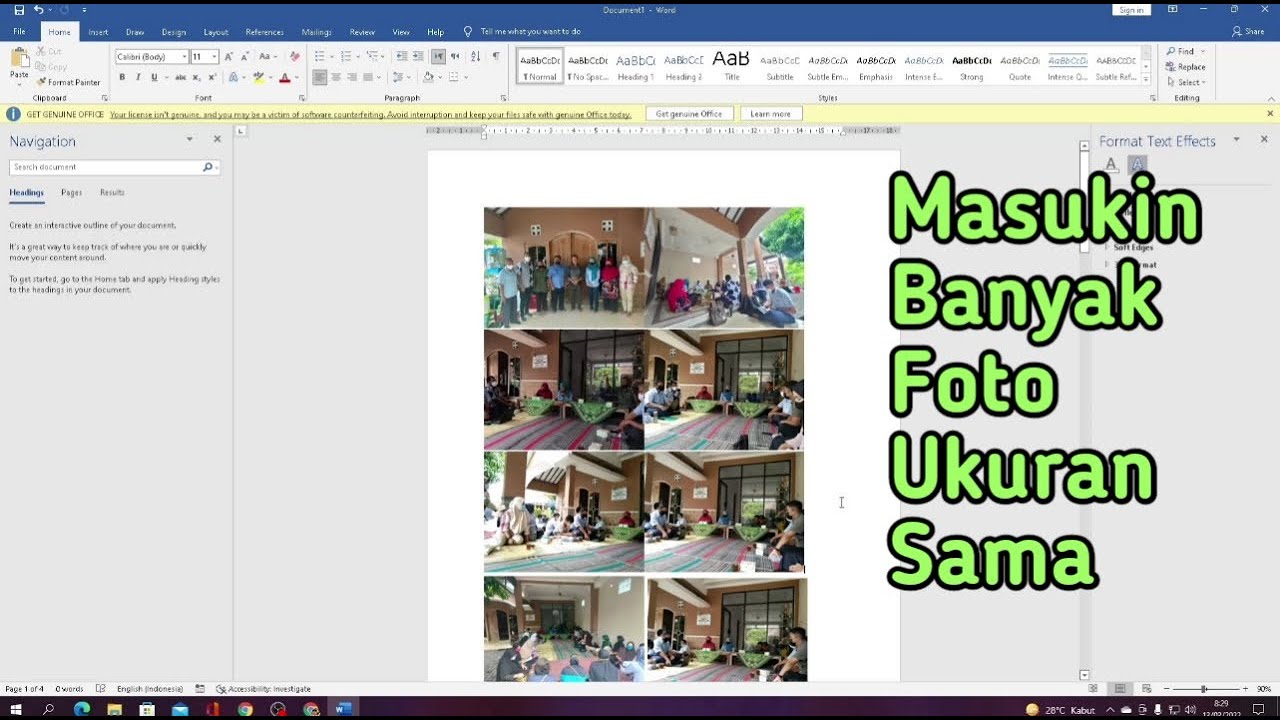The width and height of the screenshot is (1280, 720).
Task: Switch to Pages tab in Navigation pane
Action: (71, 192)
